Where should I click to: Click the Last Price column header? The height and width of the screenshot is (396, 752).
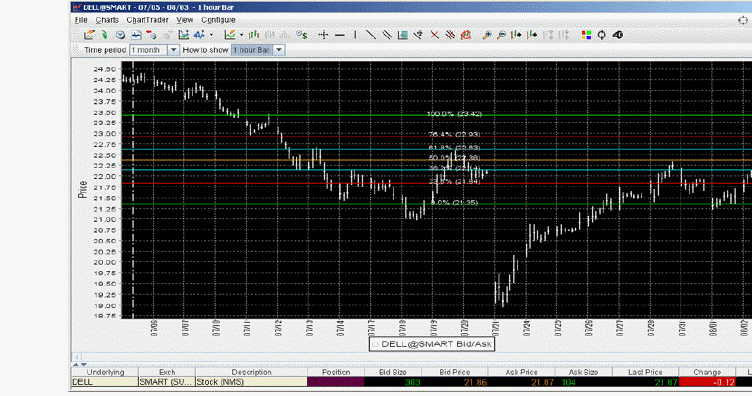point(645,372)
